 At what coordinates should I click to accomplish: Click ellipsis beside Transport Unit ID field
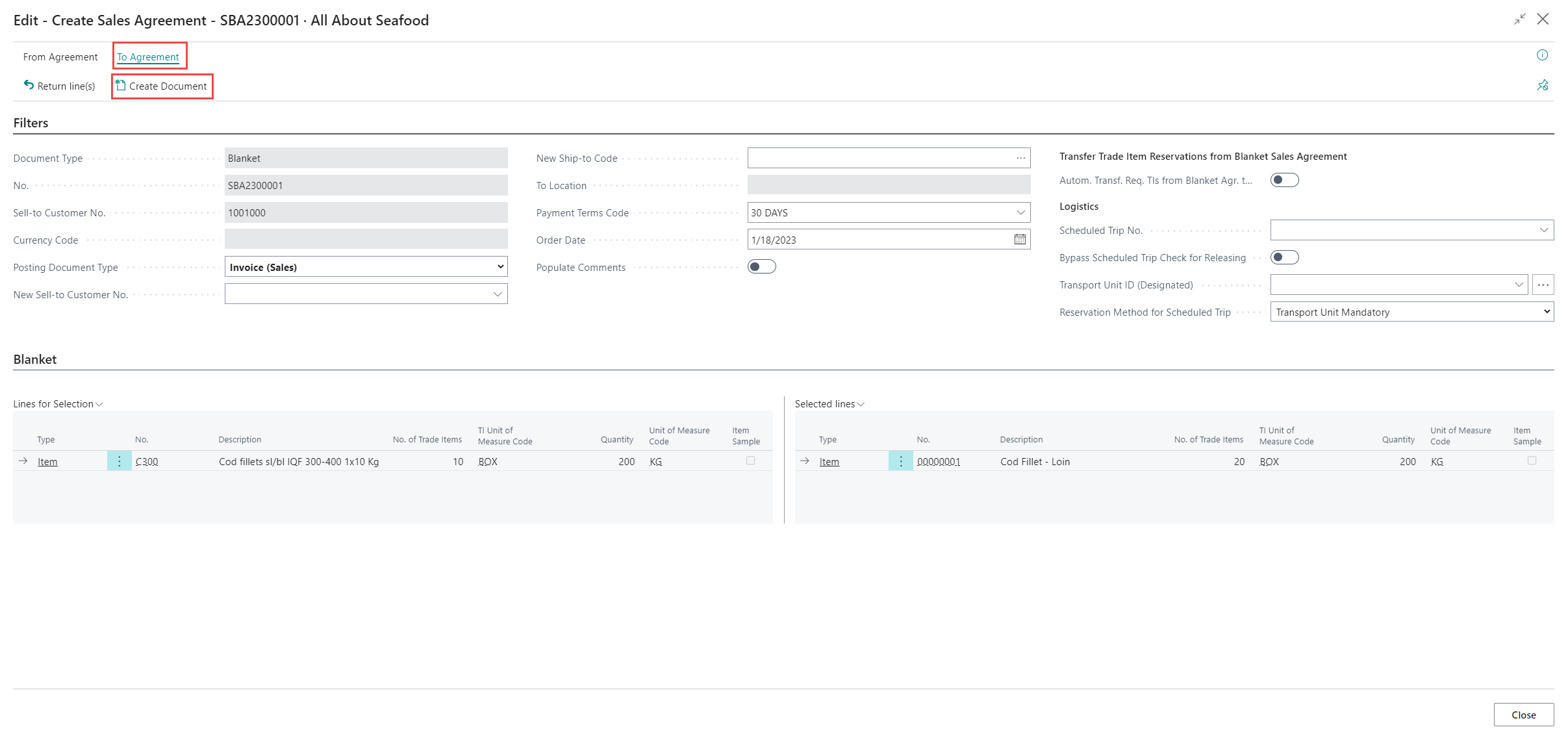tap(1543, 285)
